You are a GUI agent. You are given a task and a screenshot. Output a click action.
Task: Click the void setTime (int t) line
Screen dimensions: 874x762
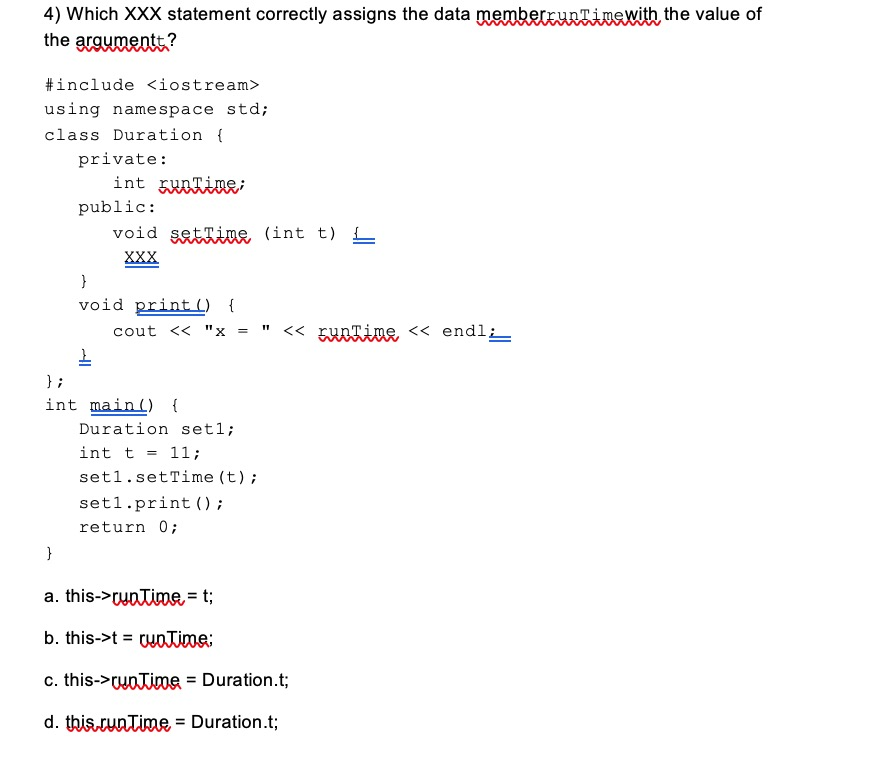(x=244, y=233)
